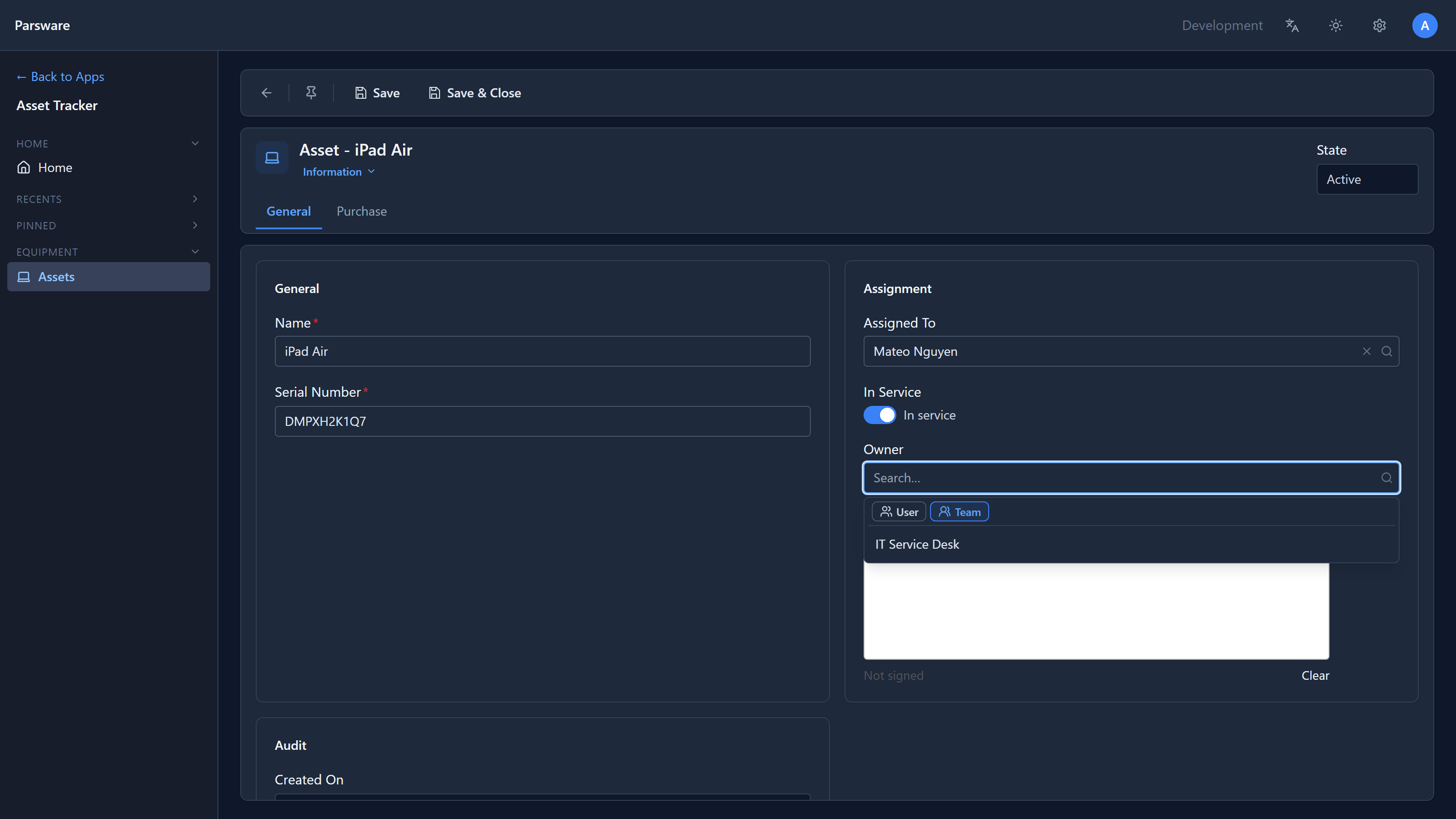Switch to the General tab
Viewport: 1456px width, 819px height.
(288, 212)
